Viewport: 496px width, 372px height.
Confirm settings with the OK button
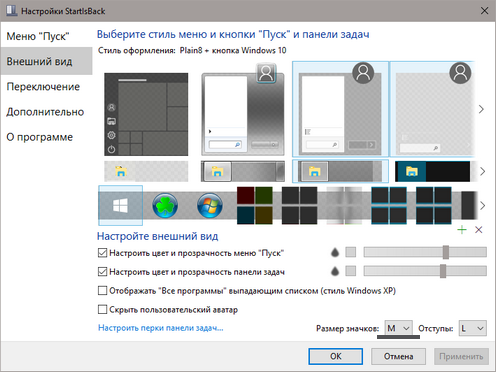[x=336, y=356]
